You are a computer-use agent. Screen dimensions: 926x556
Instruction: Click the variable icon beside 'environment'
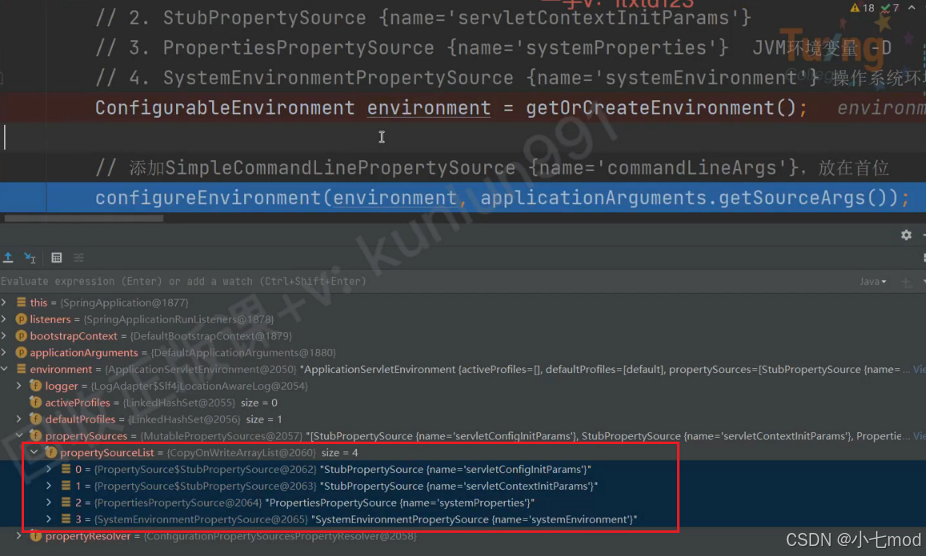pyautogui.click(x=21, y=369)
